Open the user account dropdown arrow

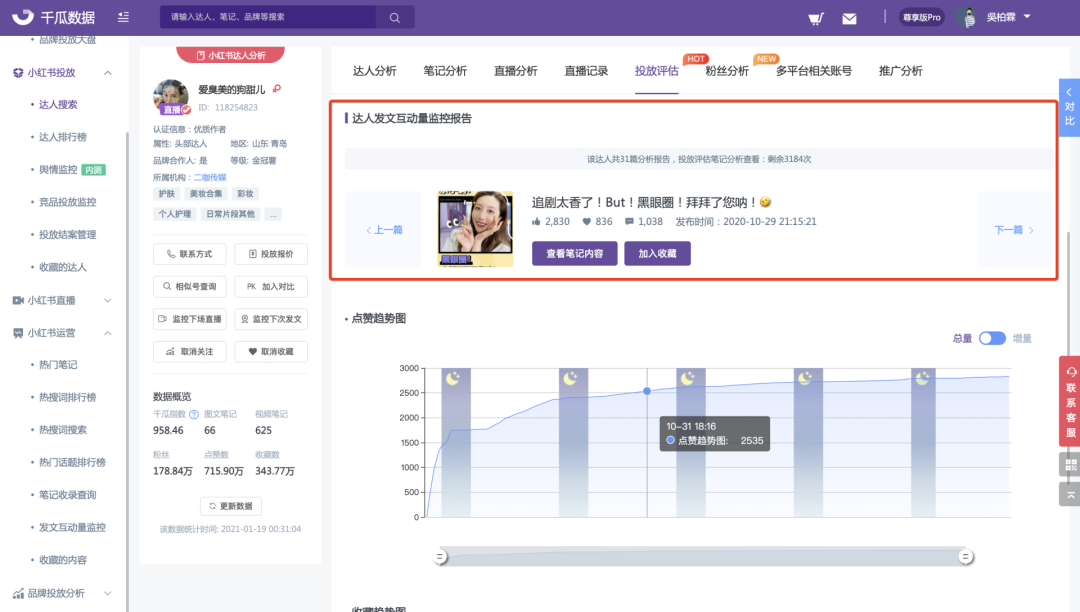coord(1027,17)
